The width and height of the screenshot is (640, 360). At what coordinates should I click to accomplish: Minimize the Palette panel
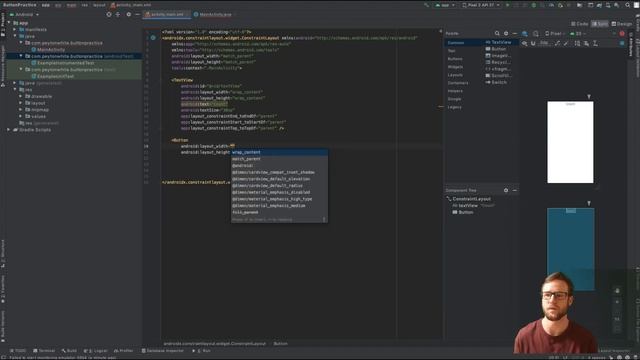(x=514, y=33)
